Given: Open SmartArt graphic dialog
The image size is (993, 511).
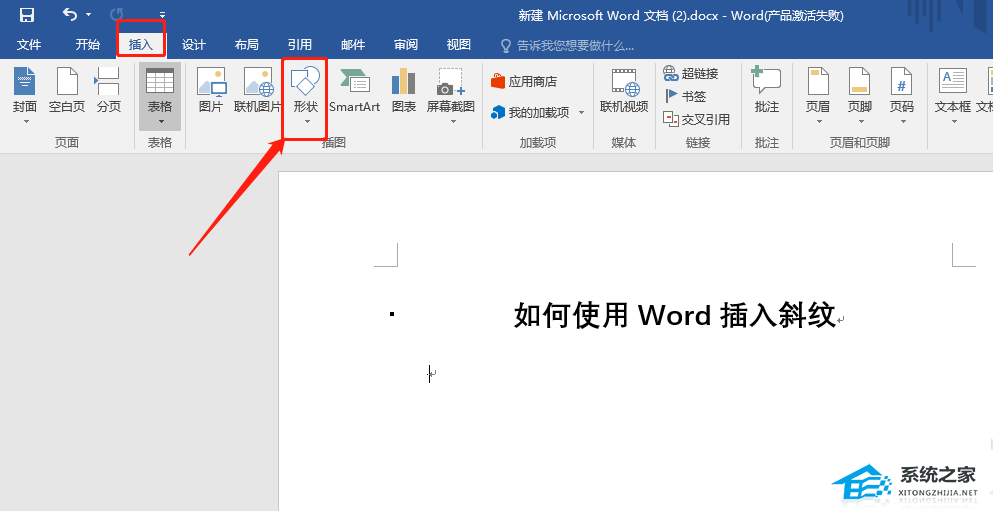Looking at the screenshot, I should 354,90.
